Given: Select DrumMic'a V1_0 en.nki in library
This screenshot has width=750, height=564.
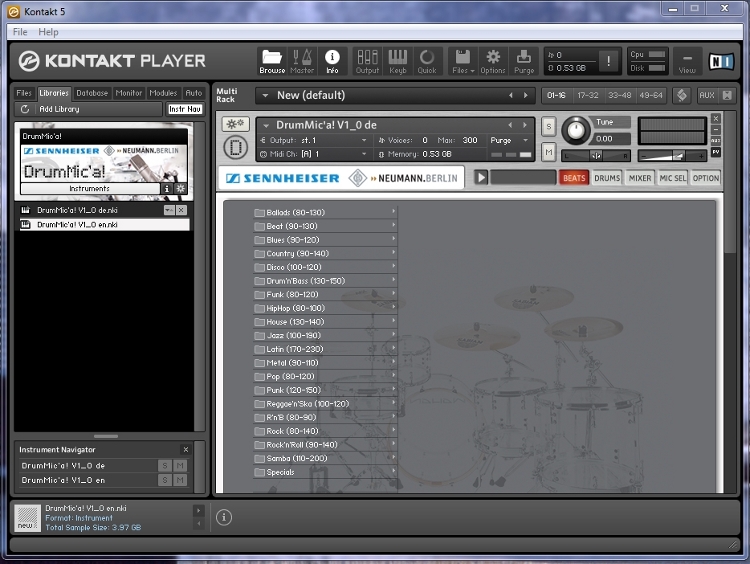Looking at the screenshot, I should click(104, 224).
